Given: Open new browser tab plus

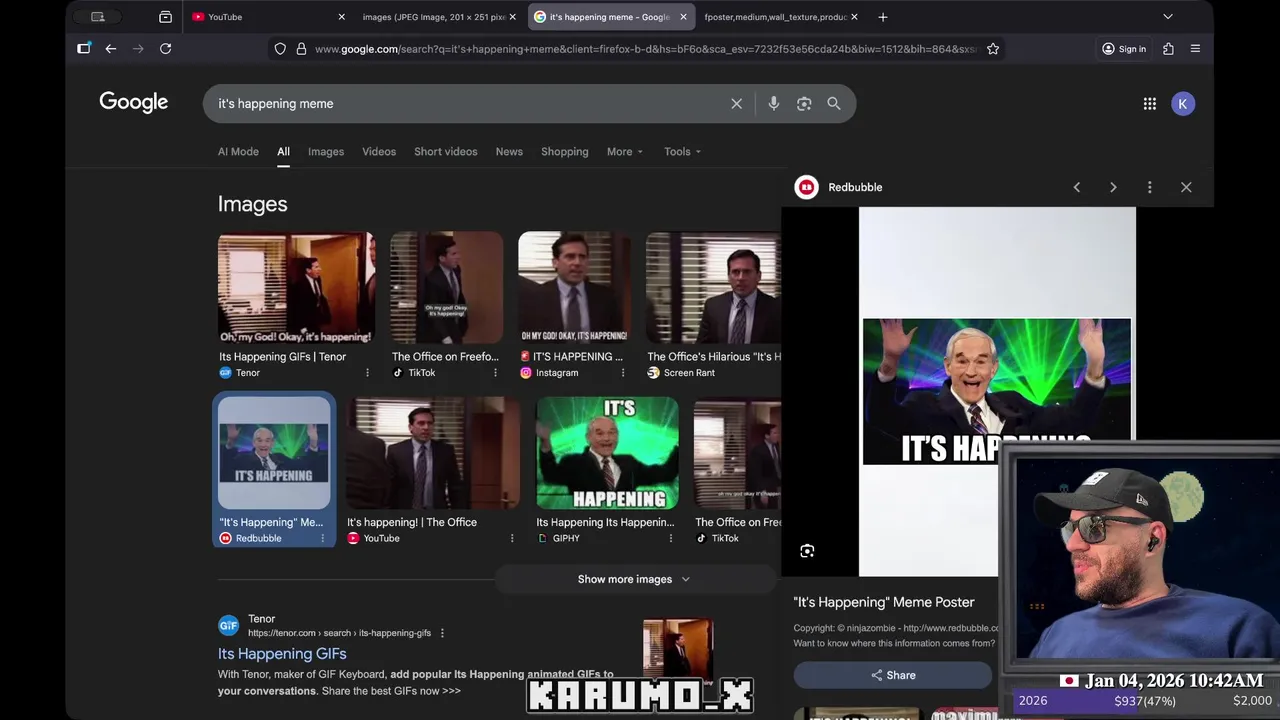Looking at the screenshot, I should point(883,17).
